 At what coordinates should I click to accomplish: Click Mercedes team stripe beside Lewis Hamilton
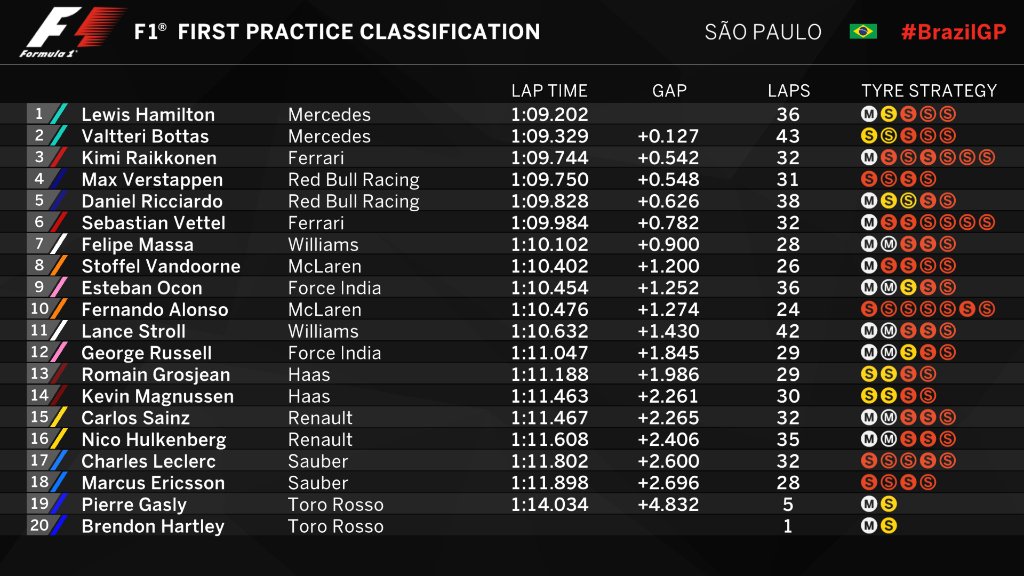click(x=59, y=114)
